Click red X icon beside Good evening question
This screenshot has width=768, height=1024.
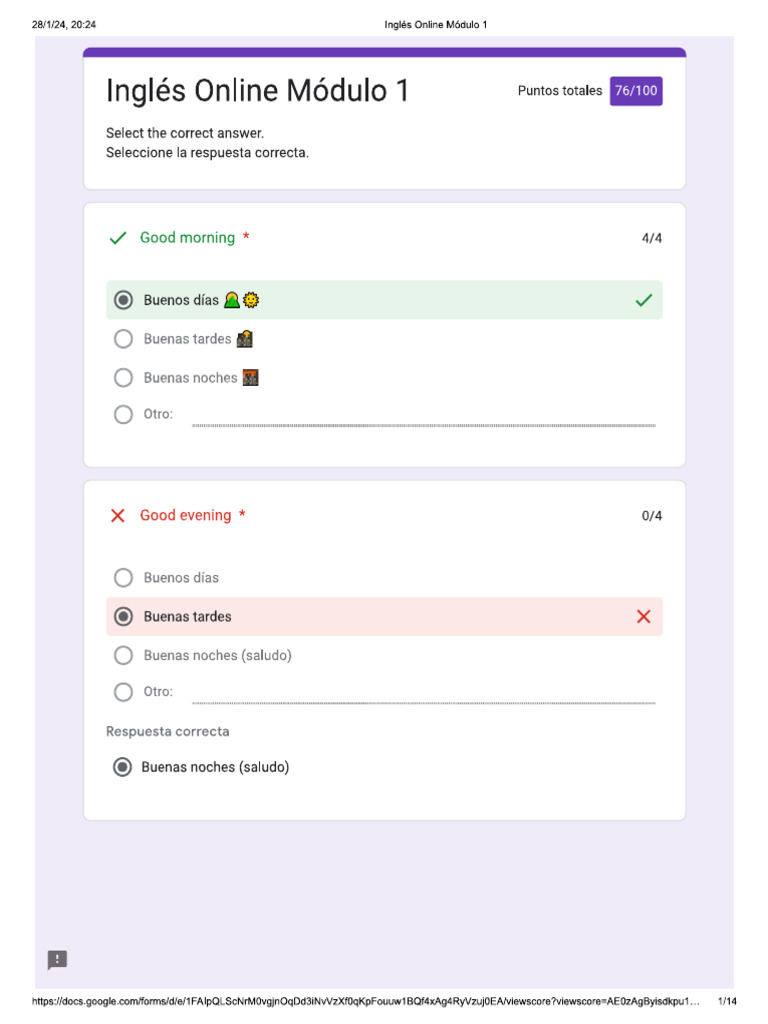tap(118, 516)
